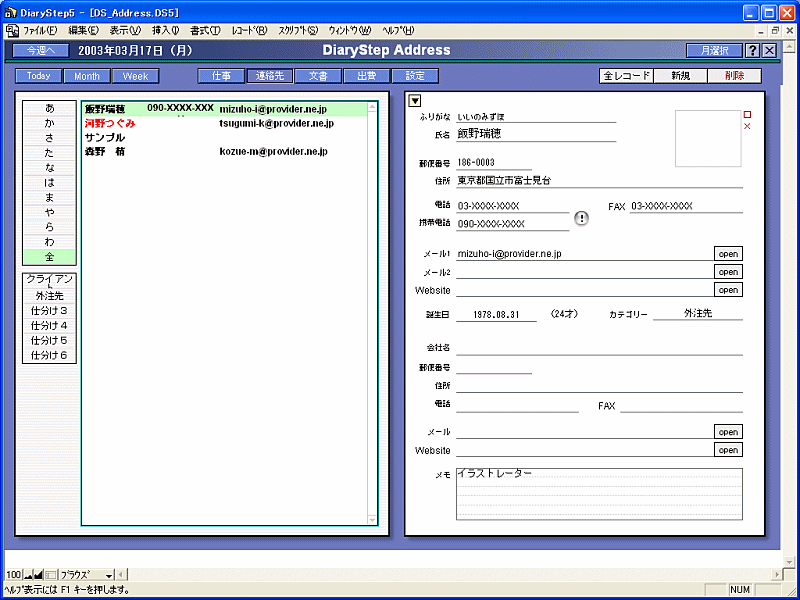Open the 月選択 month selector
The height and width of the screenshot is (600, 800).
(713, 51)
